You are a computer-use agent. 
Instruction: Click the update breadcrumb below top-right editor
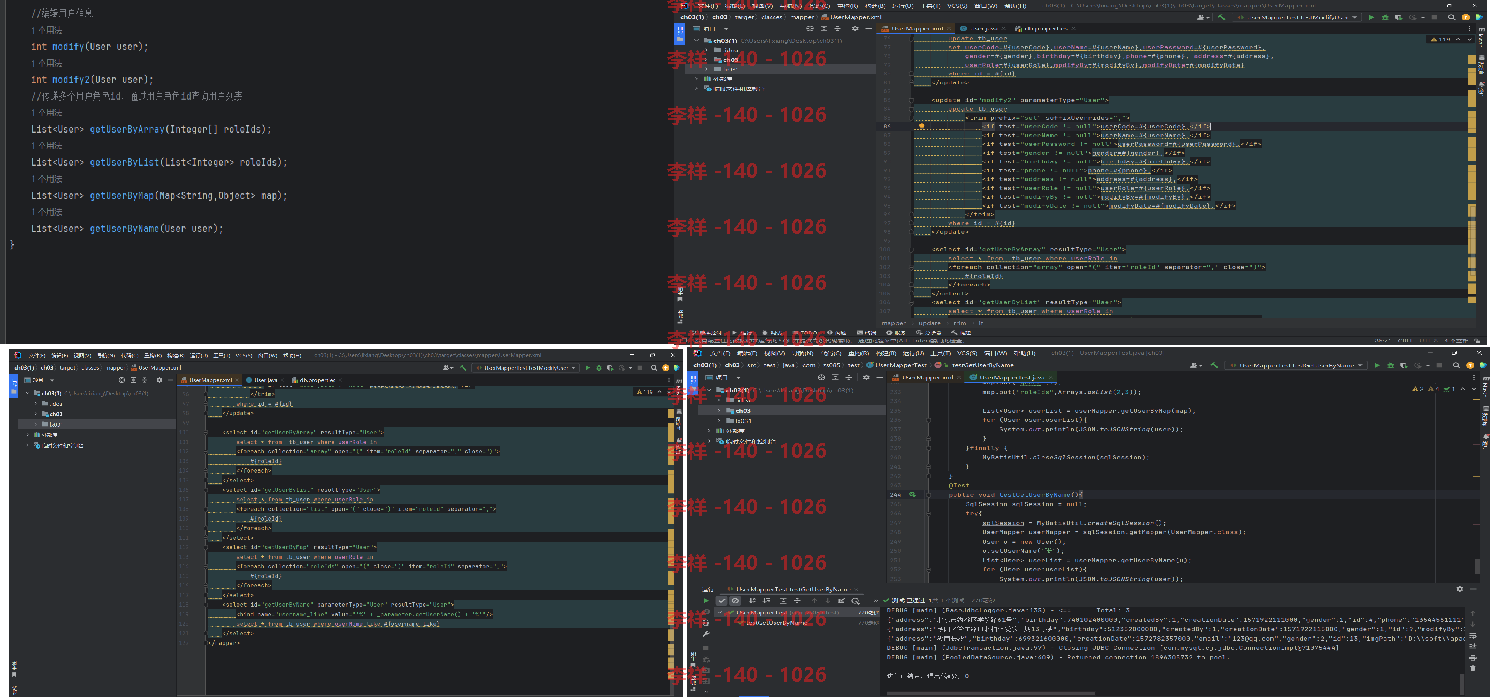point(930,323)
